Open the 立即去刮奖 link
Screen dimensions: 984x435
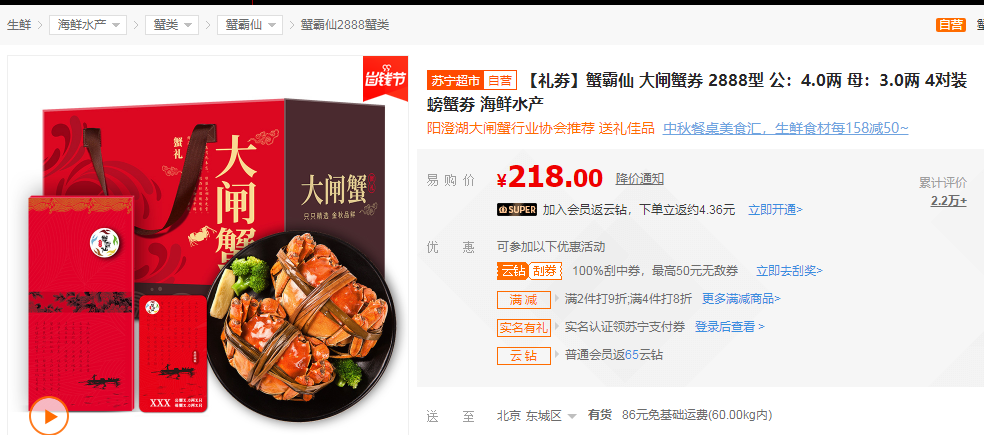click(789, 271)
